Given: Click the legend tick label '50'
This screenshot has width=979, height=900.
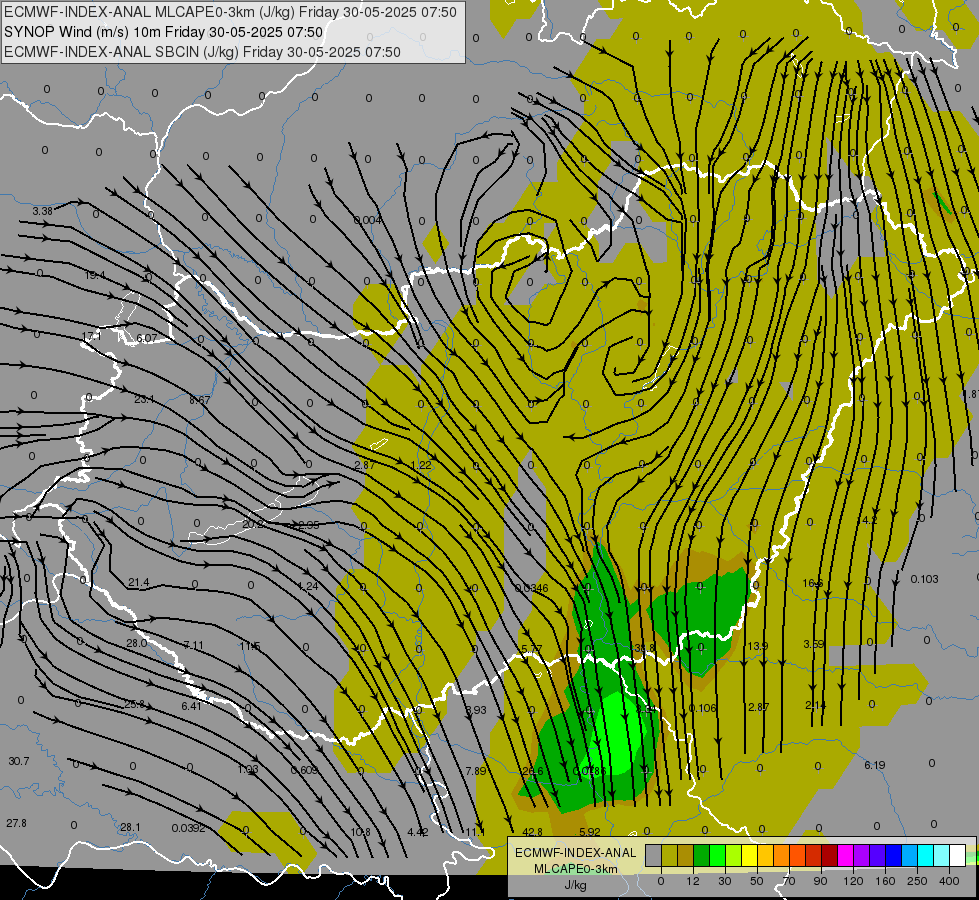Looking at the screenshot, I should (x=756, y=881).
